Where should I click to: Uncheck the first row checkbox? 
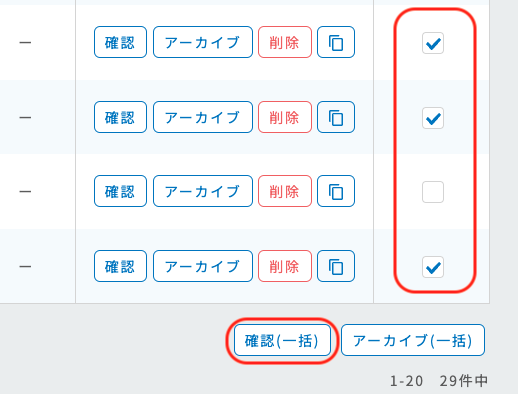coord(433,43)
